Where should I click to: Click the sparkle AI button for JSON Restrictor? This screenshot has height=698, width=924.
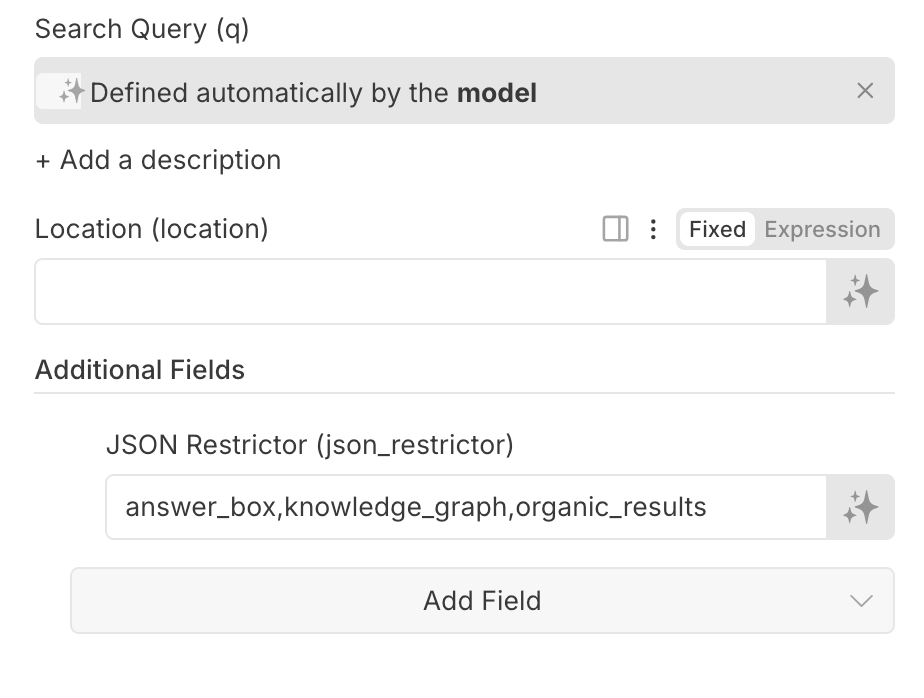click(x=860, y=507)
